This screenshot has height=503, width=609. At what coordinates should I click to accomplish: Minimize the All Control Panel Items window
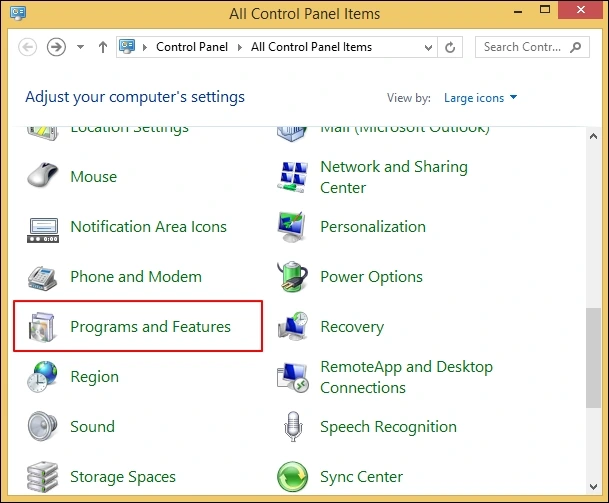[517, 12]
